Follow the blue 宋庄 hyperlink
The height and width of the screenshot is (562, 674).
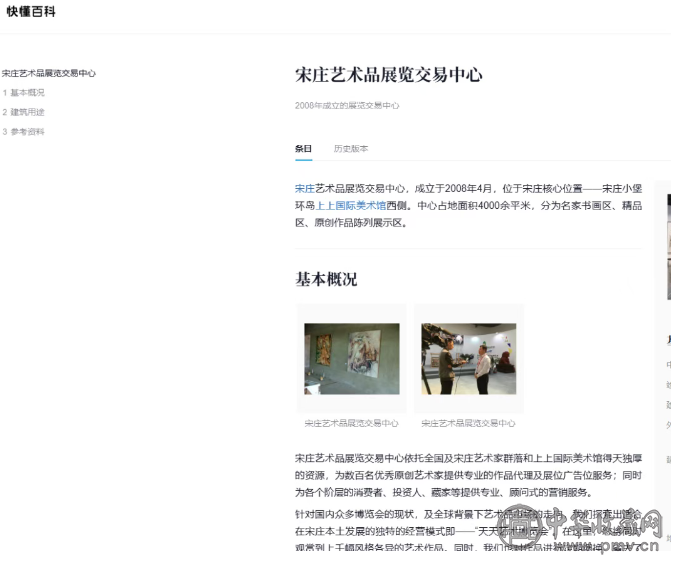coord(304,187)
